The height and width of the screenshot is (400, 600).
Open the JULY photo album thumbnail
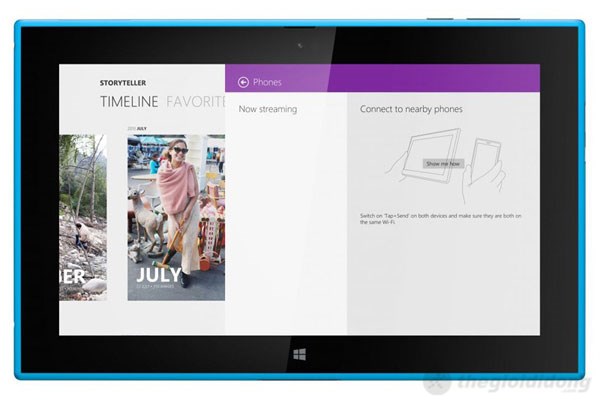pos(176,217)
